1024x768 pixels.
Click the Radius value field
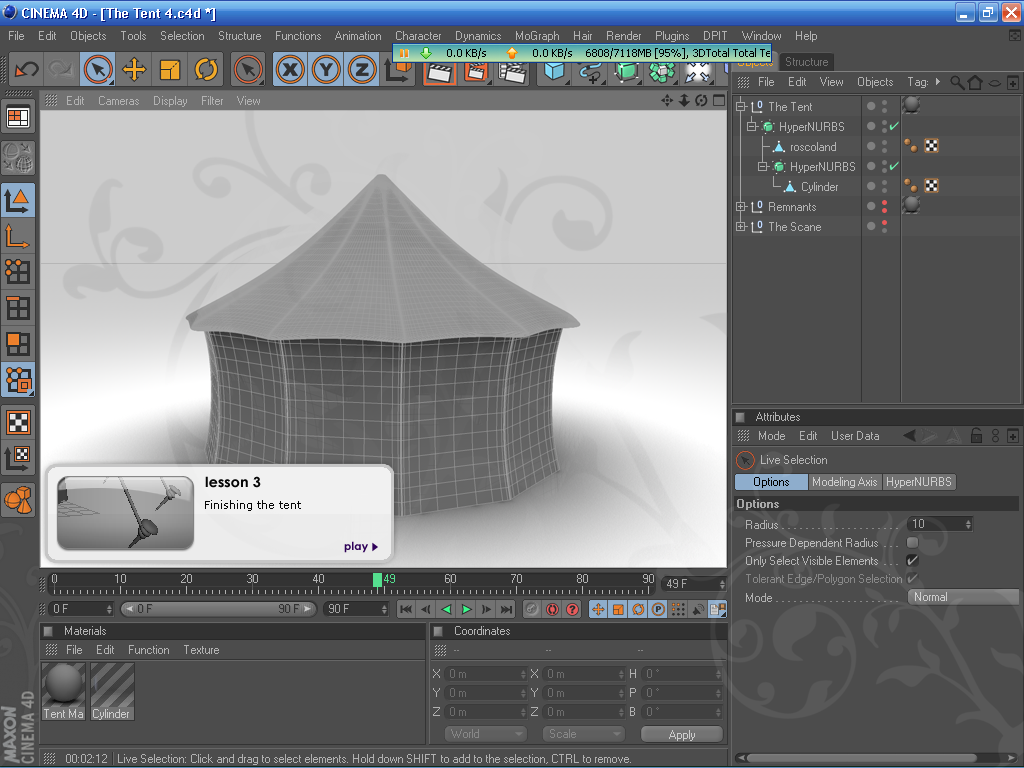[x=936, y=524]
